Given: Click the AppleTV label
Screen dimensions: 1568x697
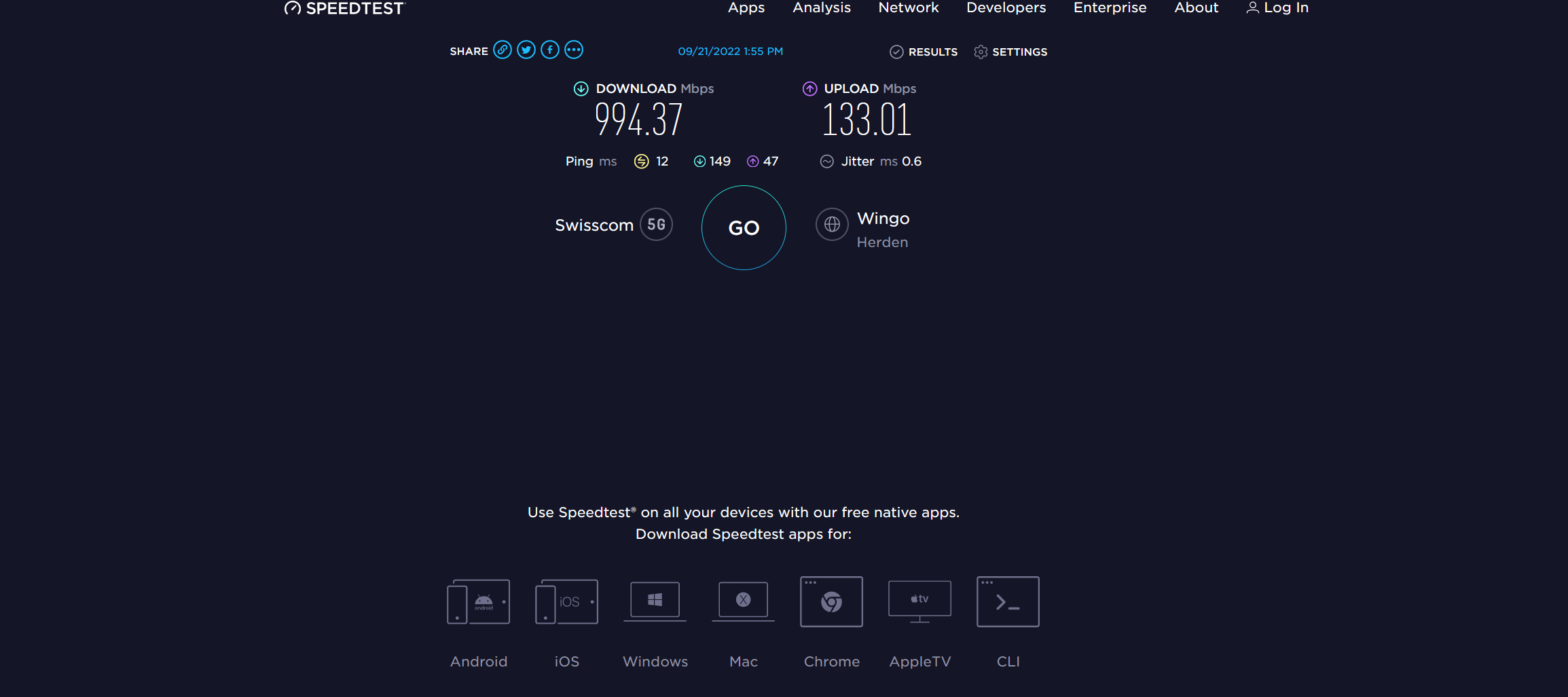Looking at the screenshot, I should (x=920, y=662).
